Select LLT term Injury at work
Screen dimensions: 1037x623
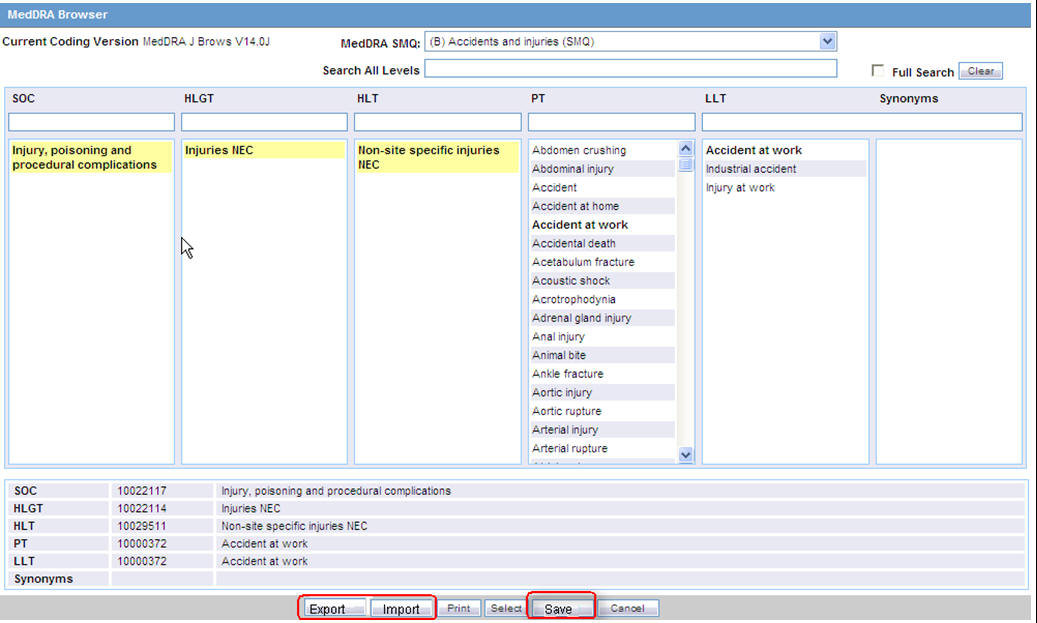click(x=785, y=187)
